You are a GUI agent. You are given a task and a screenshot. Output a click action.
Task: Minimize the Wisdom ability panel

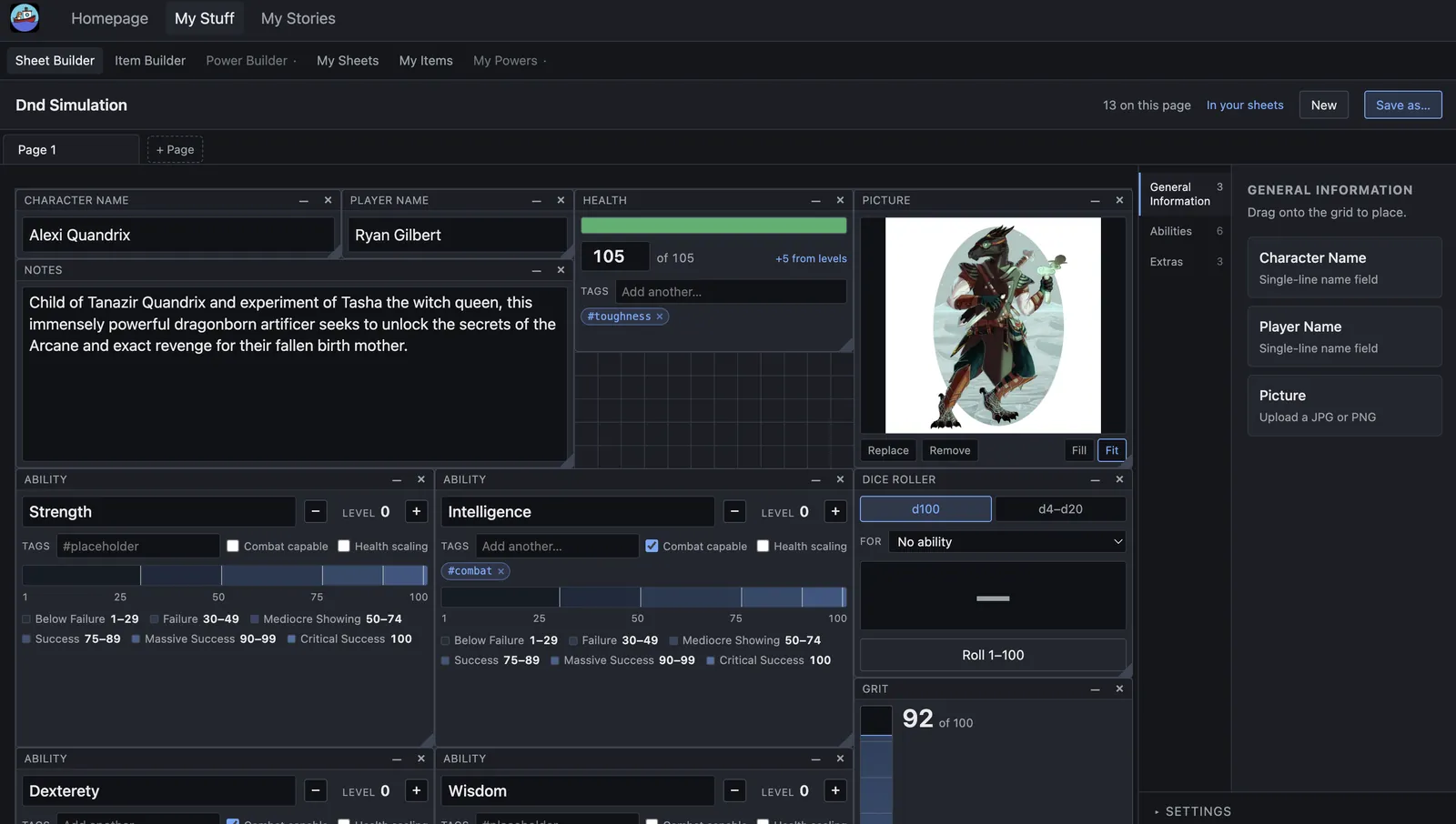[816, 759]
